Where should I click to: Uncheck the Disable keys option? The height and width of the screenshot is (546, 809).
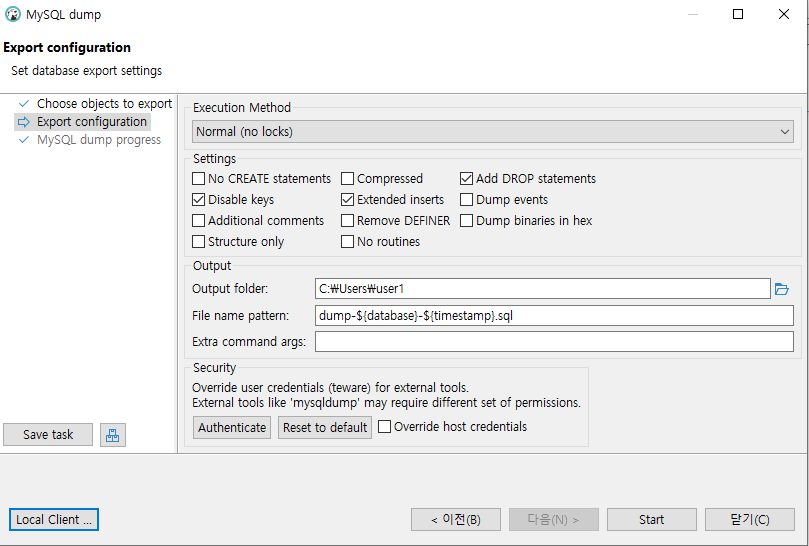199,200
